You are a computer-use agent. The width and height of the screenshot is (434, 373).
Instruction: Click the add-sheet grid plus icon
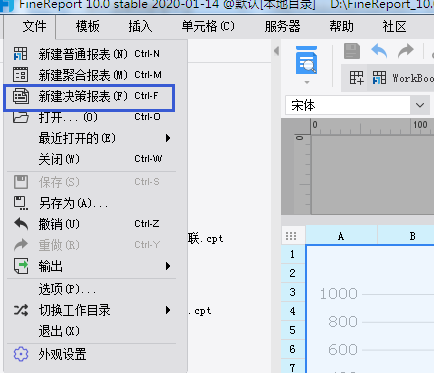pos(356,78)
